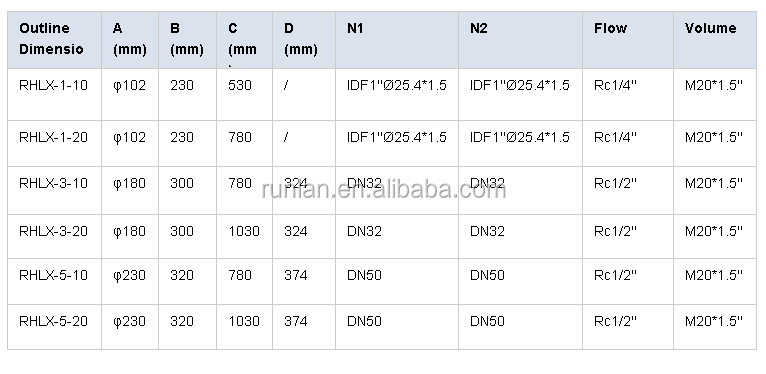The width and height of the screenshot is (766, 374).
Task: Select the RHLX-5-10 model cell
Action: click(x=54, y=281)
